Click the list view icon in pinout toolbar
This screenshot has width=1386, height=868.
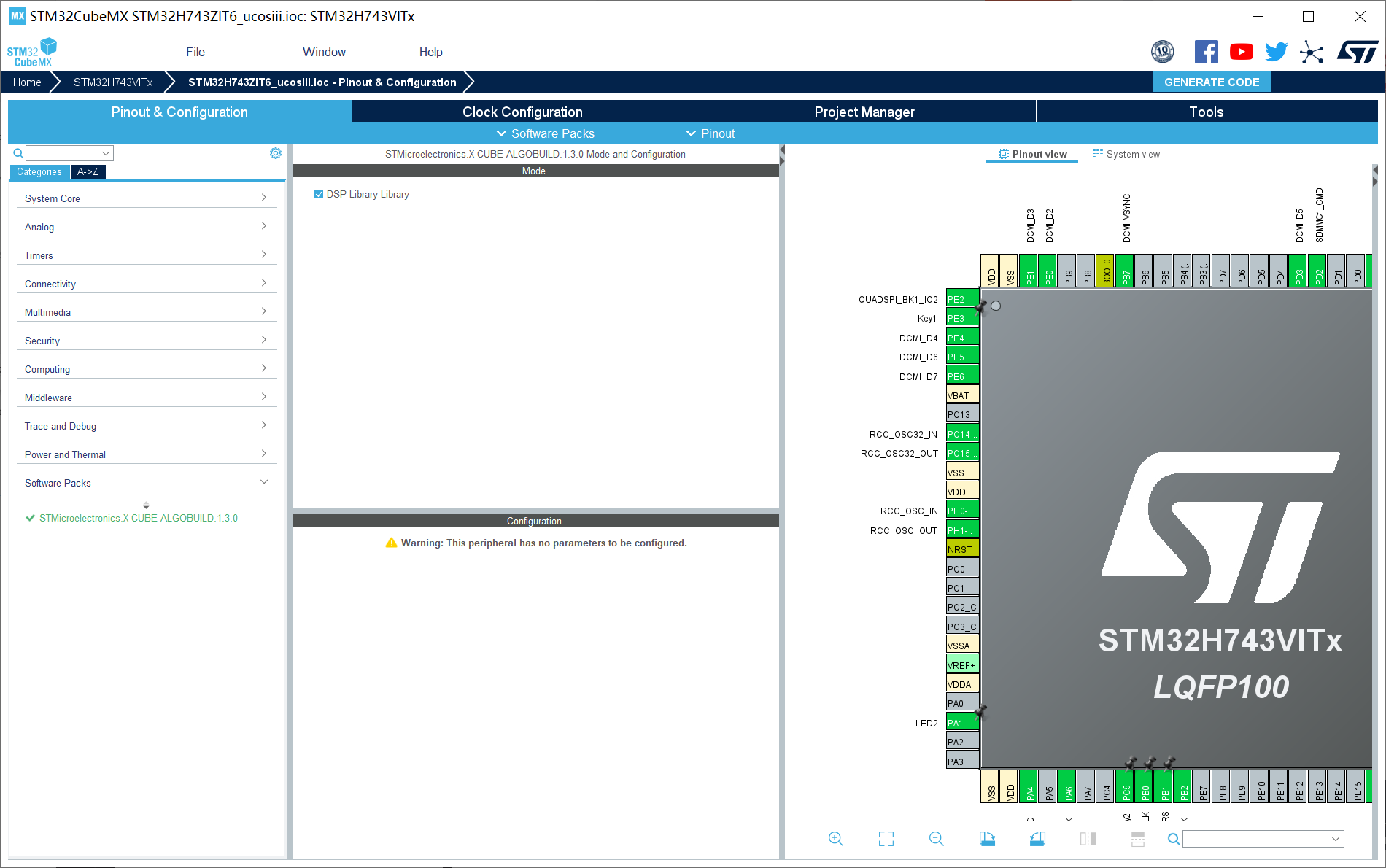(x=1138, y=839)
